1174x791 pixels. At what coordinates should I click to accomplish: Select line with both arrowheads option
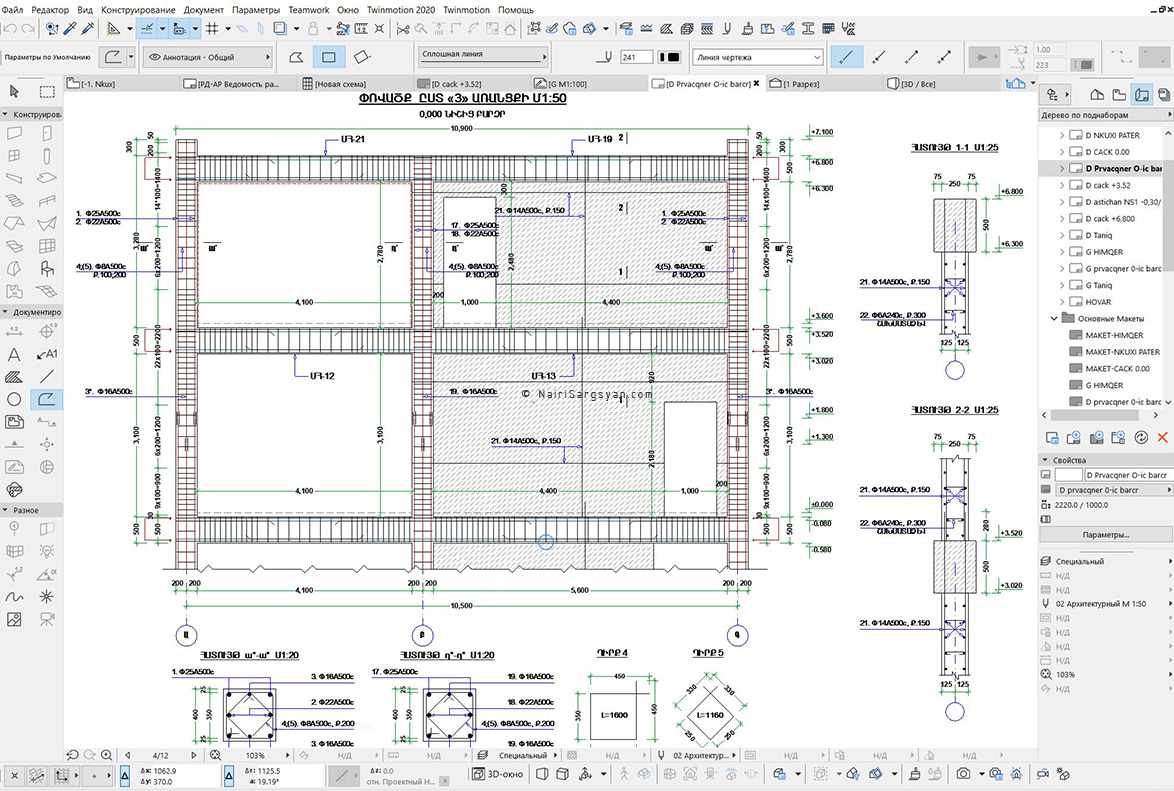coord(945,57)
